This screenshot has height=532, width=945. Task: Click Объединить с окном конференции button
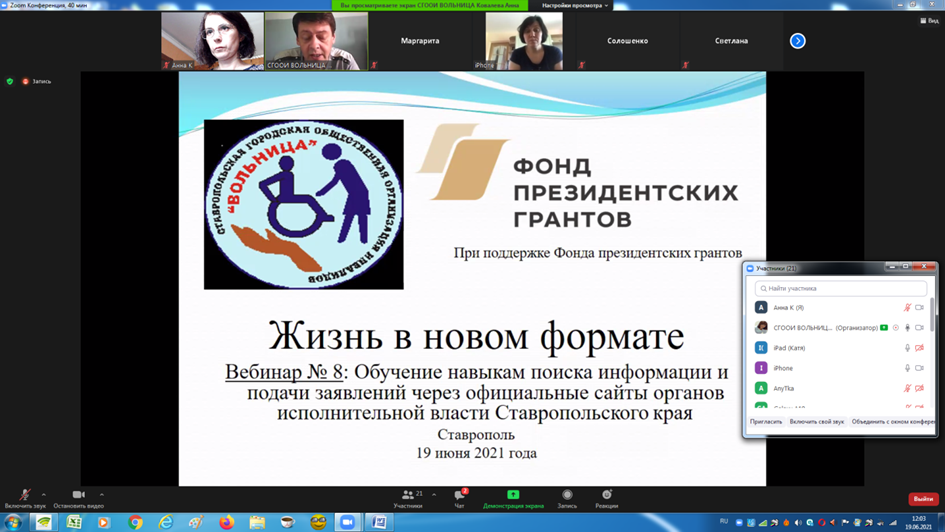893,422
